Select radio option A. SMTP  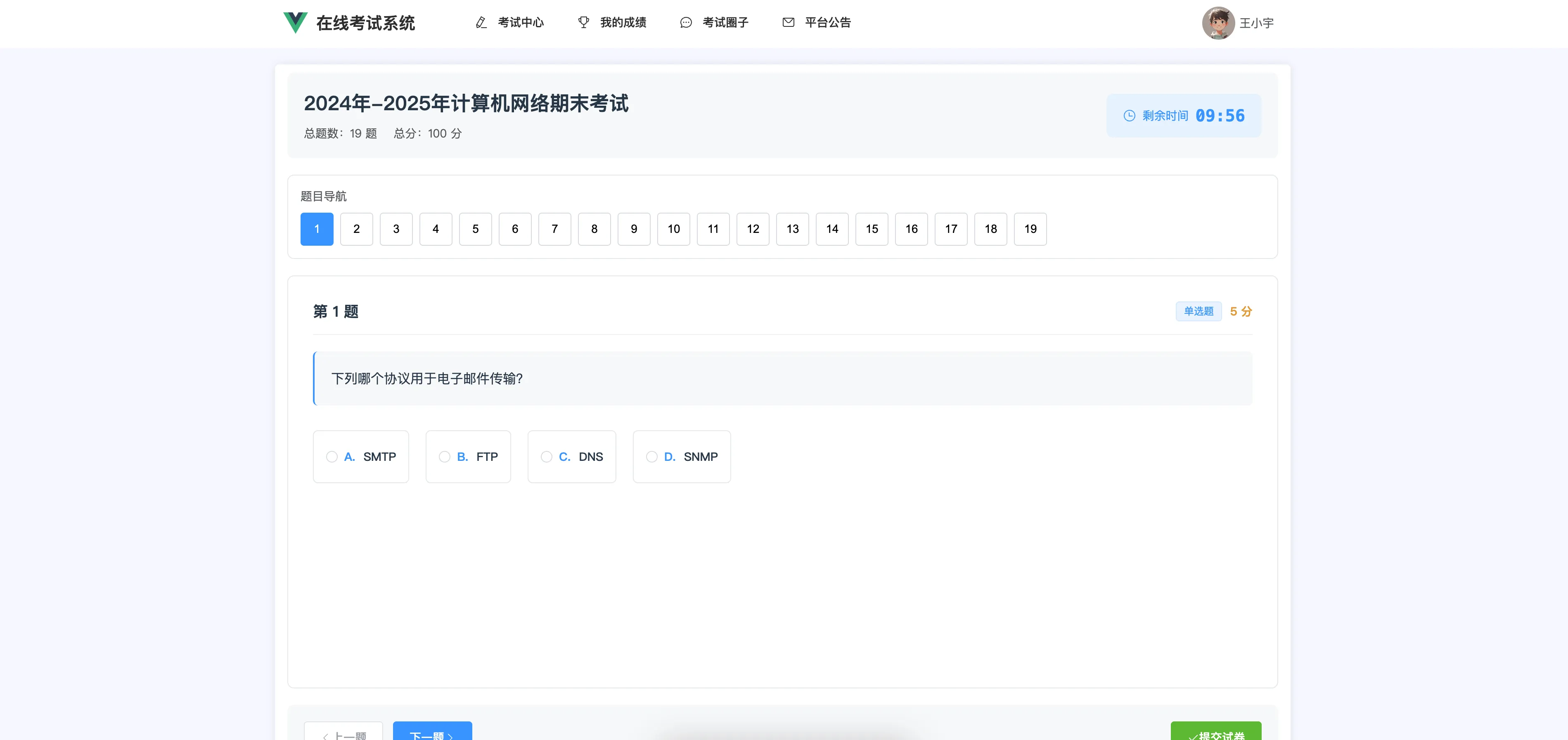pyautogui.click(x=332, y=457)
